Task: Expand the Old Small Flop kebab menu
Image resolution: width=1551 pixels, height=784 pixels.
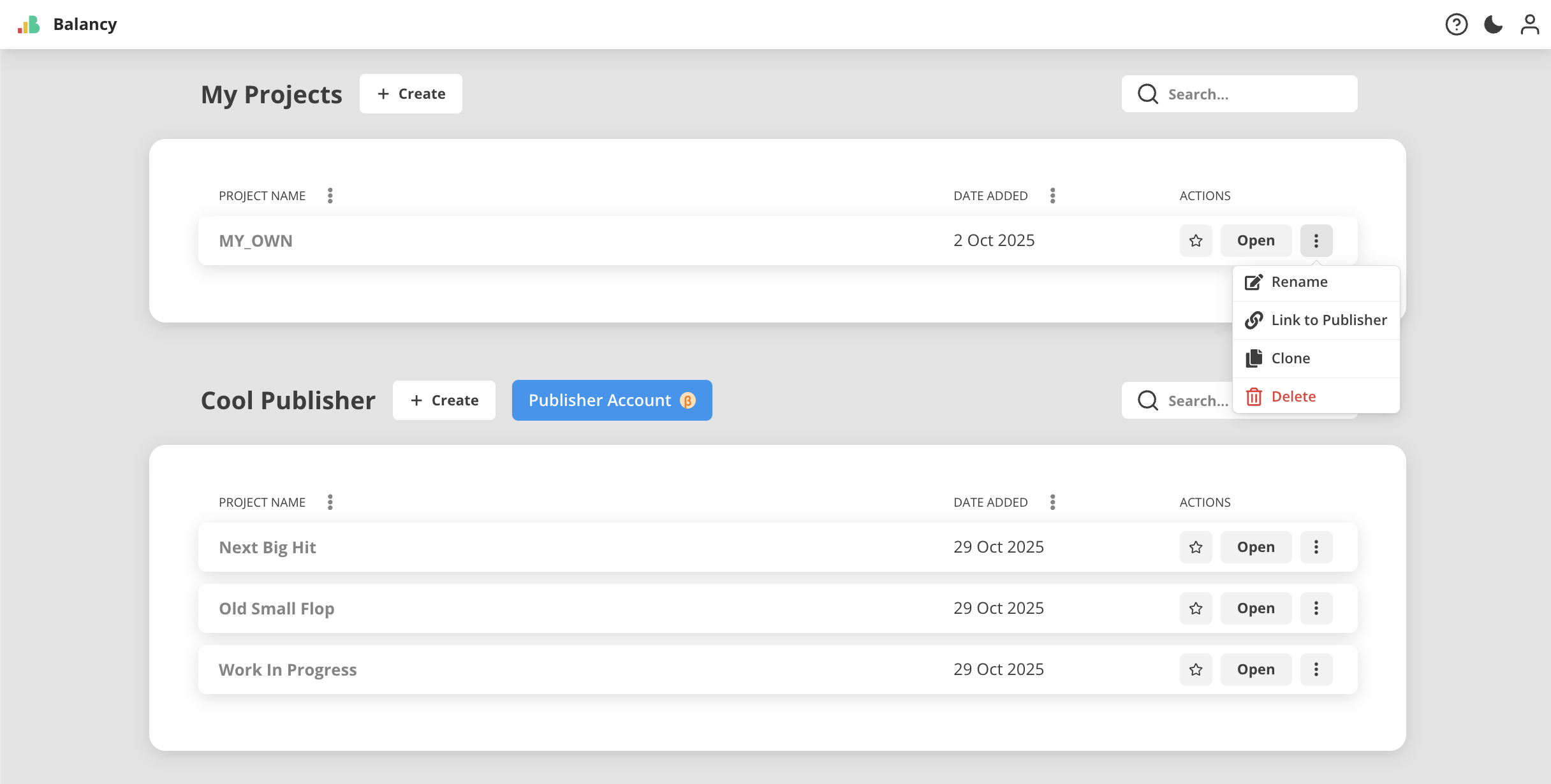Action: (1316, 608)
